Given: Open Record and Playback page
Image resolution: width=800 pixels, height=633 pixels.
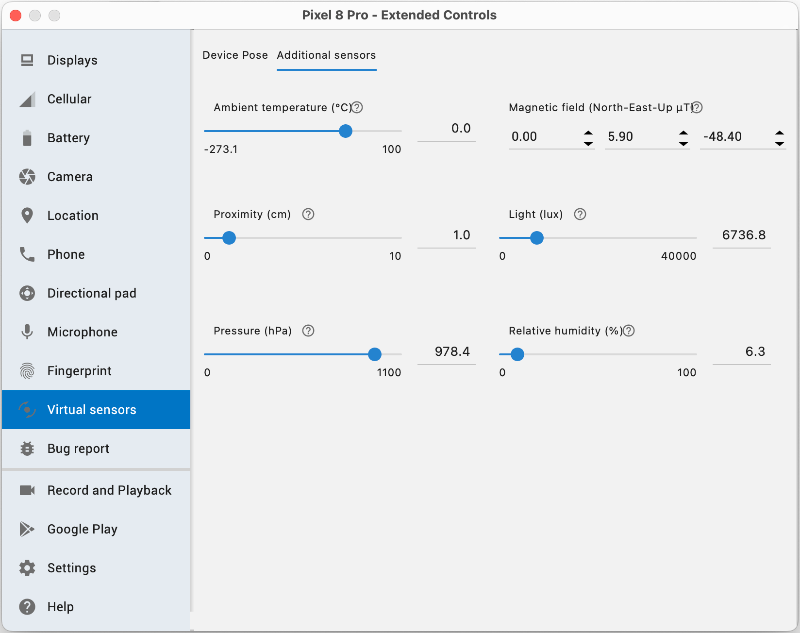Looking at the screenshot, I should (96, 490).
